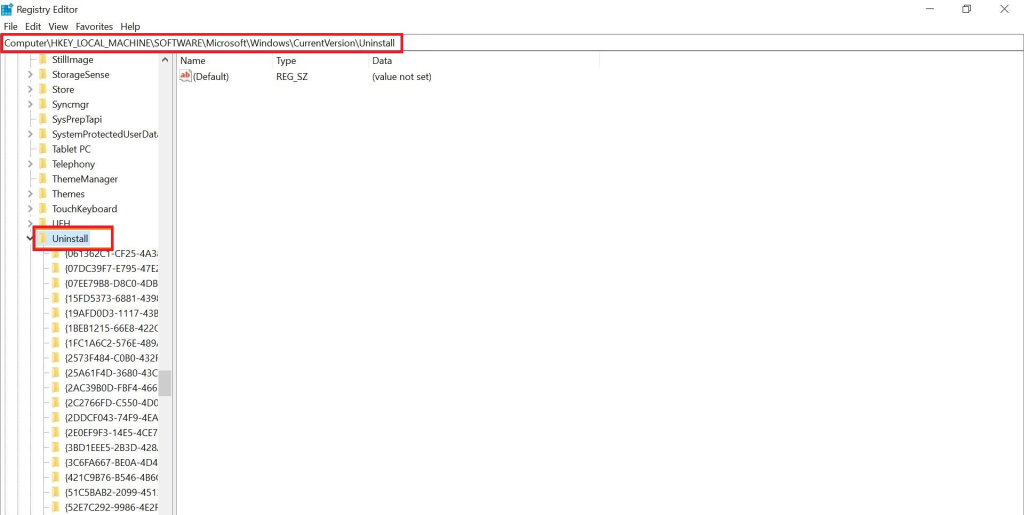1024x515 pixels.
Task: Click folder icon of {07DC39F7-E795 key
Action: 56,268
